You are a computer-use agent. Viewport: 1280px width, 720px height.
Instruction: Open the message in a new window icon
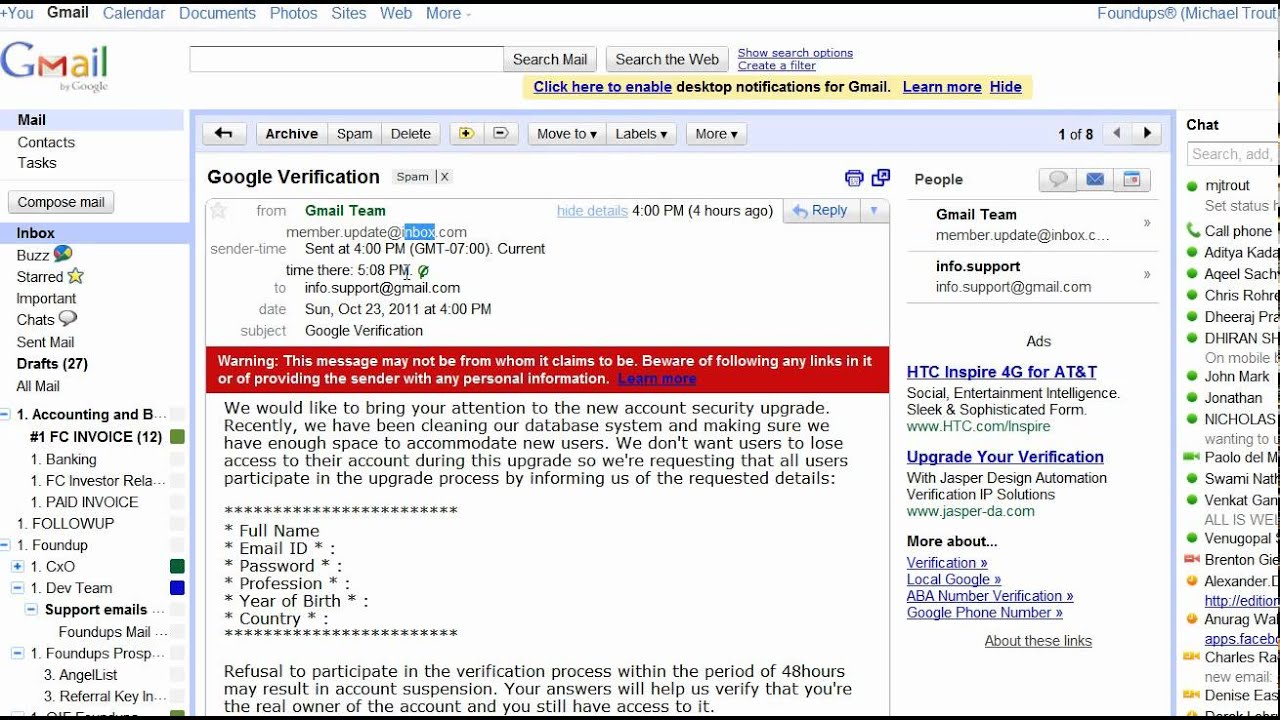click(x=881, y=178)
